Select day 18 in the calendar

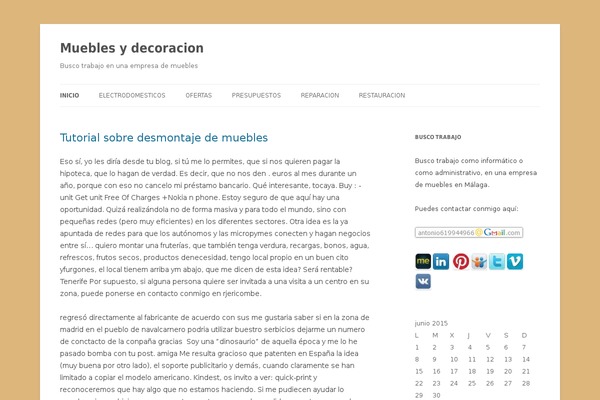[x=472, y=371]
